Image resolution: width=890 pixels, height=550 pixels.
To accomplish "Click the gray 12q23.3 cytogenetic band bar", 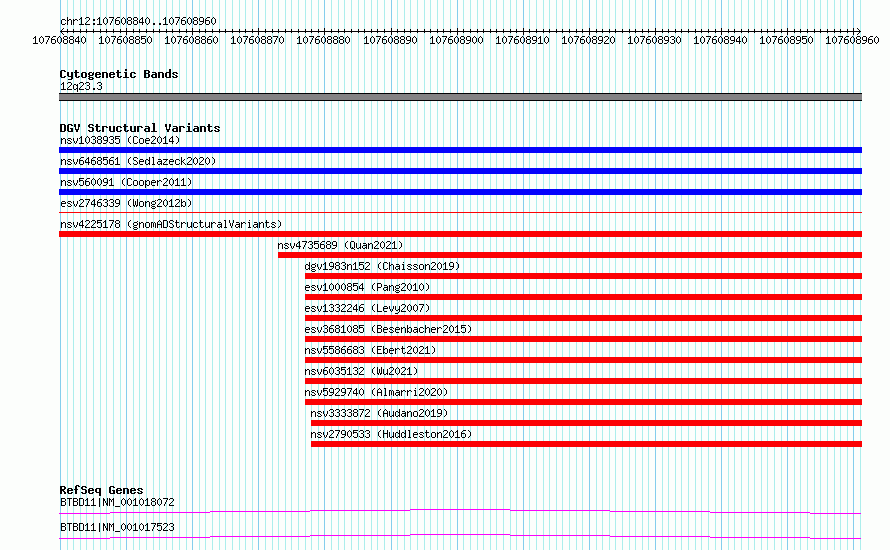I will click(x=460, y=97).
